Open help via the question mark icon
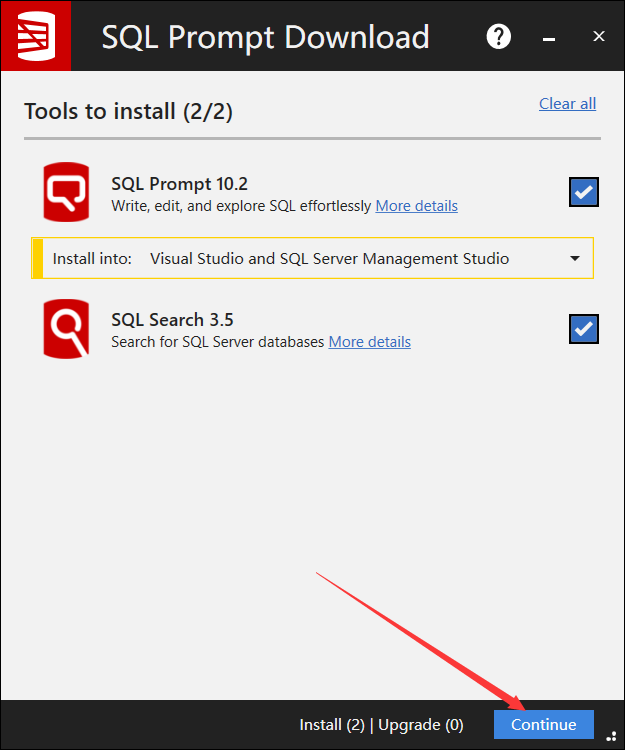Image resolution: width=625 pixels, height=750 pixels. pos(499,36)
